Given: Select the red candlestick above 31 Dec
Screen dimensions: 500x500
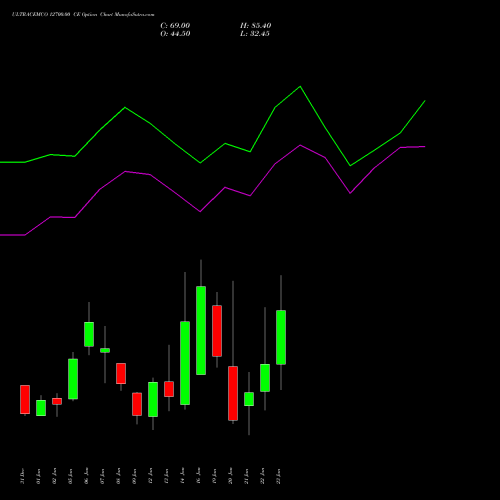Looking at the screenshot, I should click(x=25, y=399).
